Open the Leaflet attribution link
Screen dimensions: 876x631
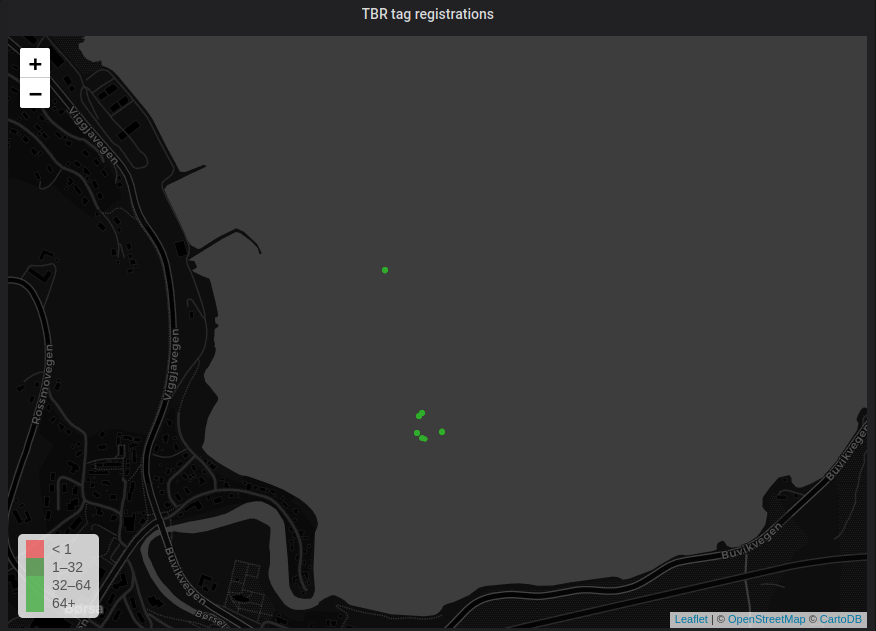point(690,620)
